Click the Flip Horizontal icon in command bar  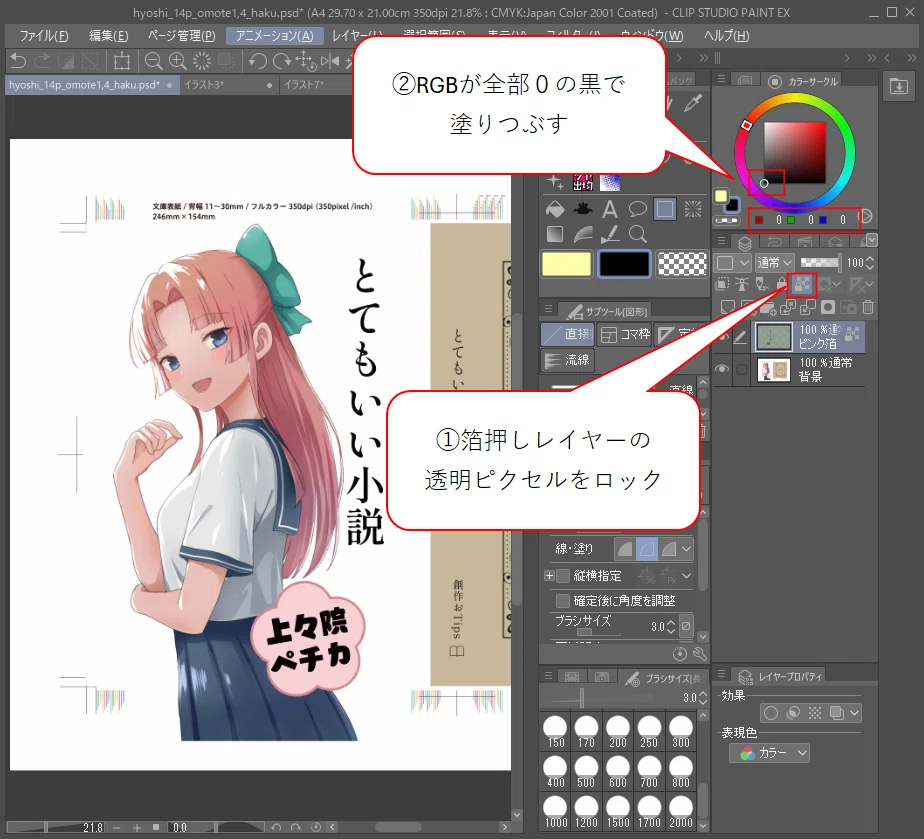tap(330, 61)
